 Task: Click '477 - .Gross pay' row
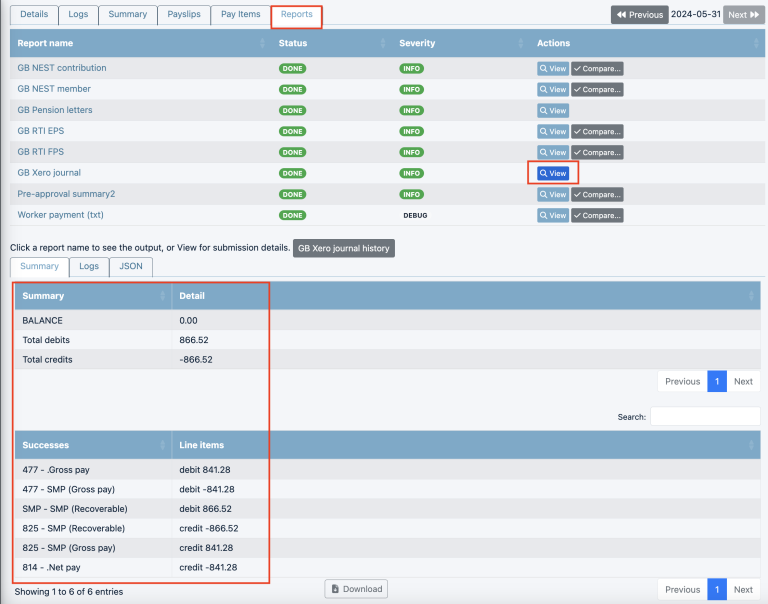[387, 470]
